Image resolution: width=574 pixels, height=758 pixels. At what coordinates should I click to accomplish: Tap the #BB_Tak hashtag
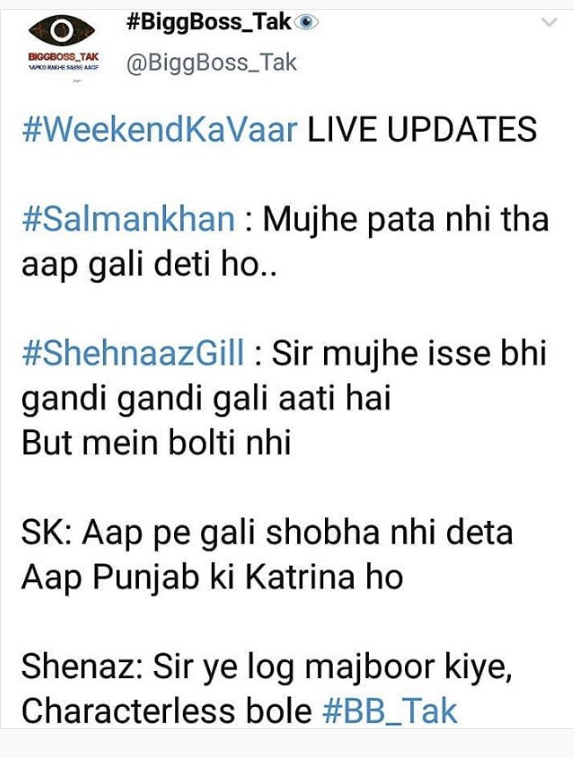(x=390, y=711)
